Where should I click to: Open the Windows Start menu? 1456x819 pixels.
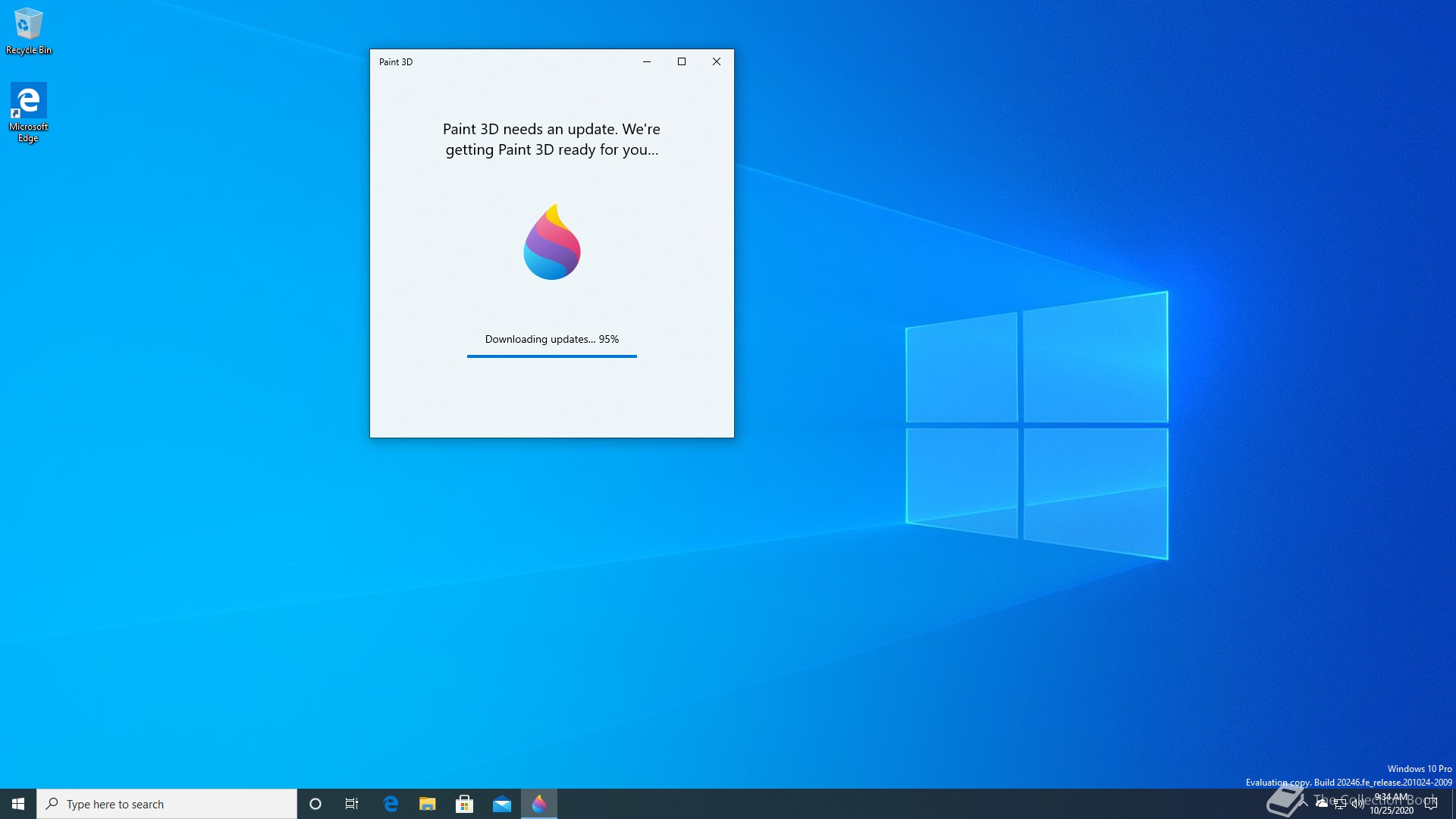click(18, 804)
